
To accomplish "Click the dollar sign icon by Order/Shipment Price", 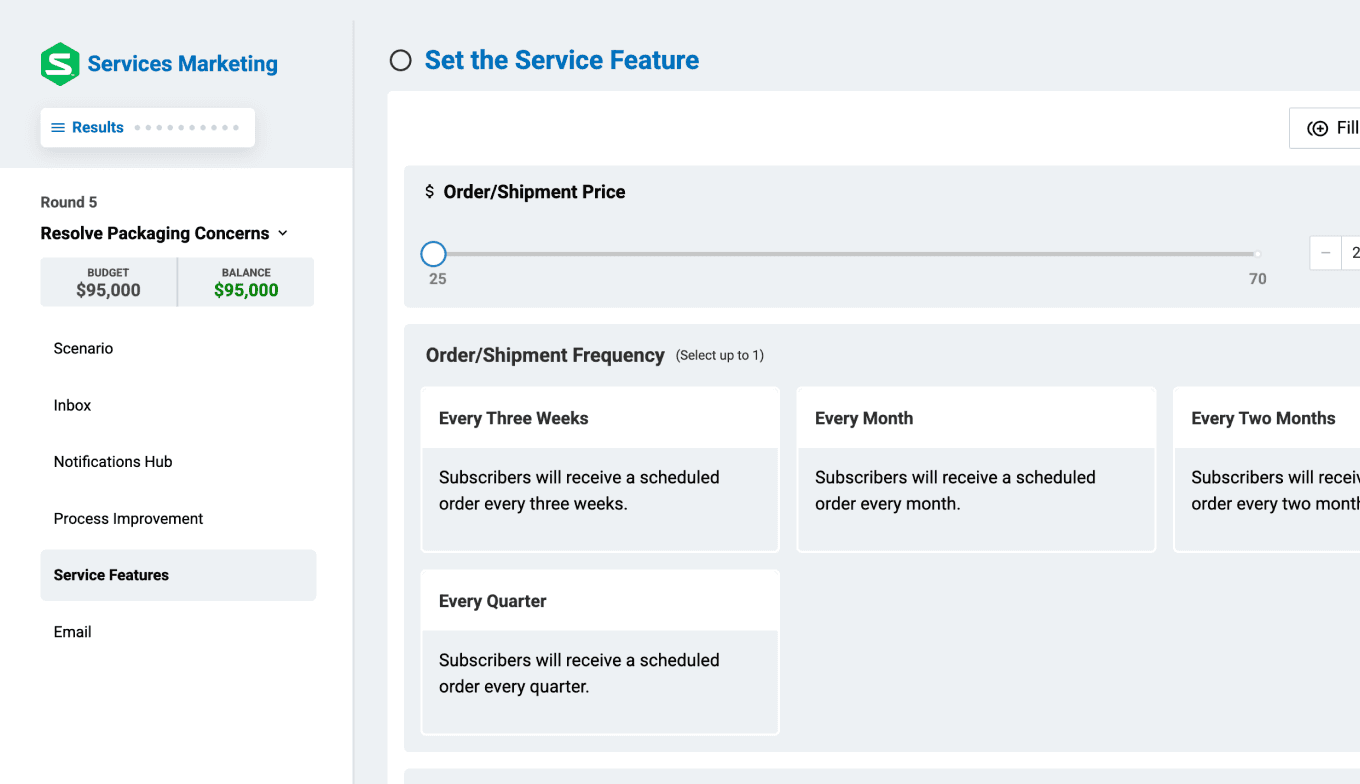I will tap(430, 192).
